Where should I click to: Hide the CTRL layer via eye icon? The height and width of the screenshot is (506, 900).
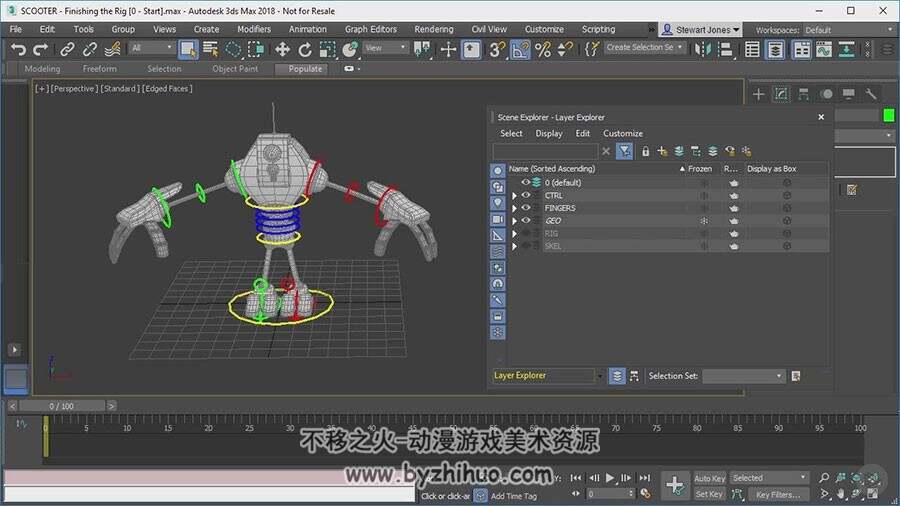point(526,195)
